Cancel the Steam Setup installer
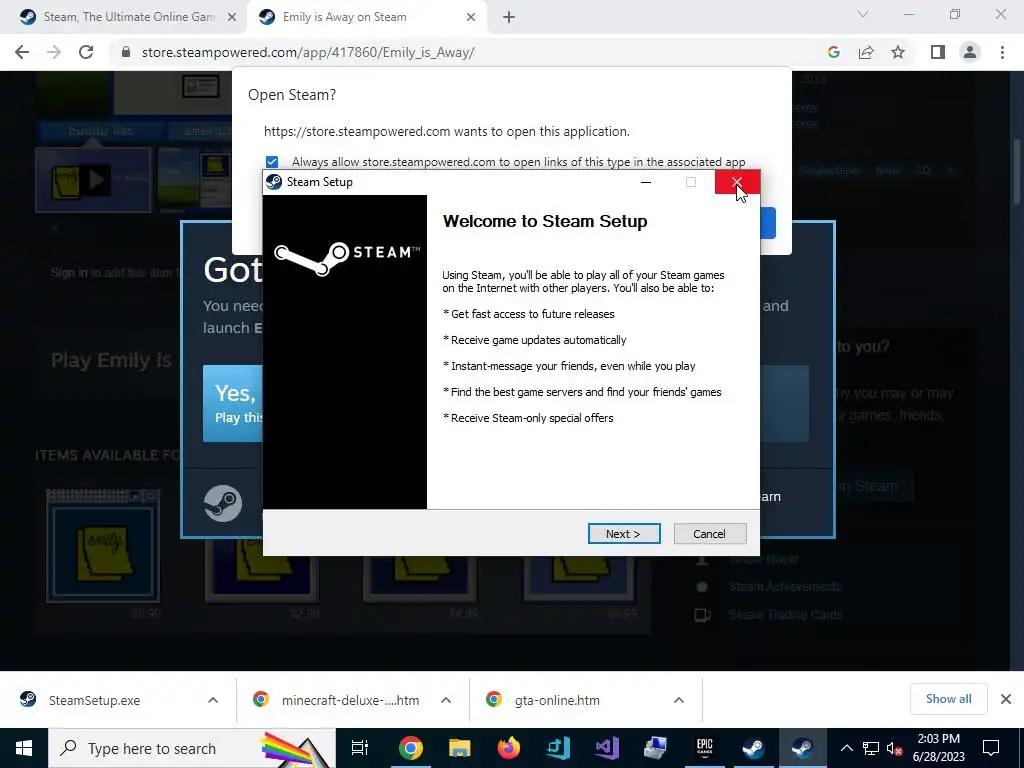 tap(710, 534)
